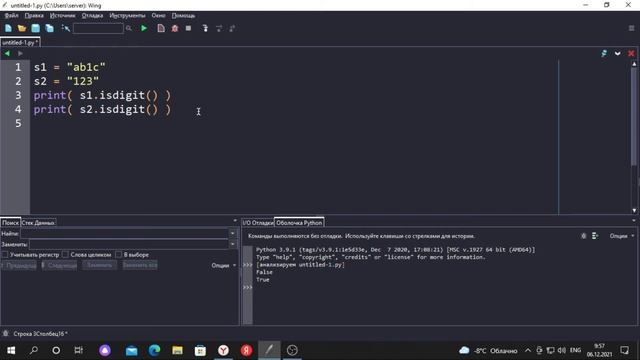This screenshot has height=360, width=640.
Task: Click the Заменить button
Action: (x=100, y=265)
